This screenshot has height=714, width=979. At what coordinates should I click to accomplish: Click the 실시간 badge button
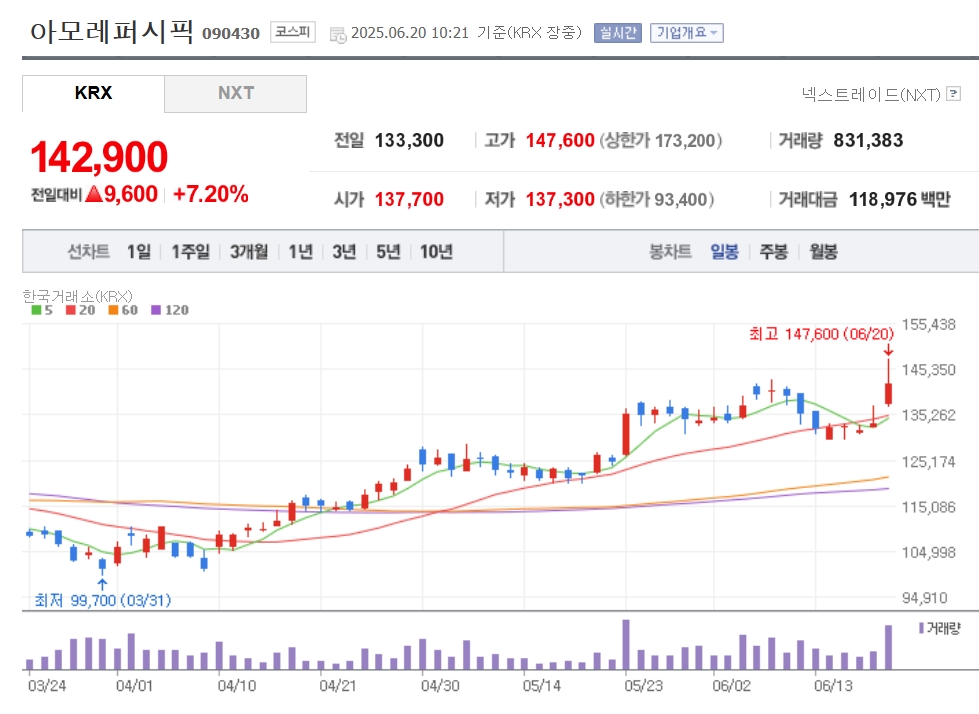click(x=618, y=32)
